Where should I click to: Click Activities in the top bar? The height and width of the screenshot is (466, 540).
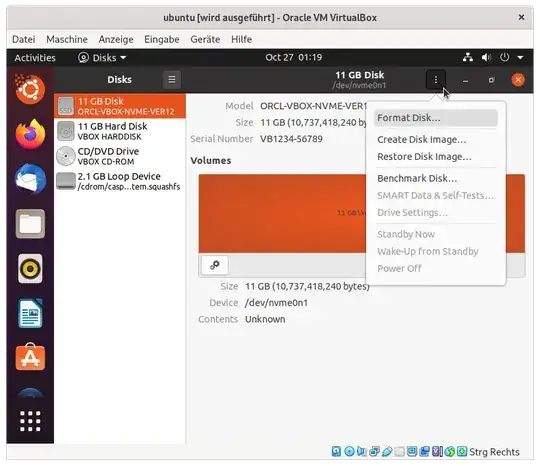pyautogui.click(x=35, y=58)
